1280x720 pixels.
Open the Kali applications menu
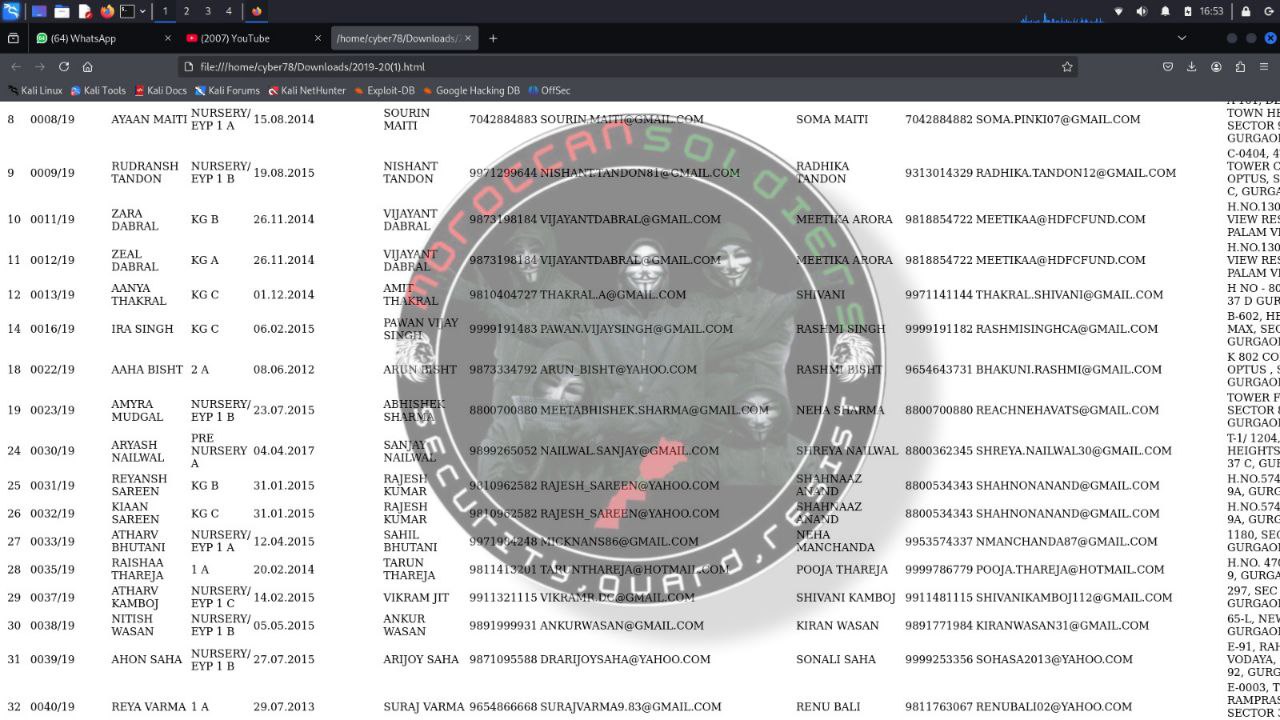coord(11,11)
